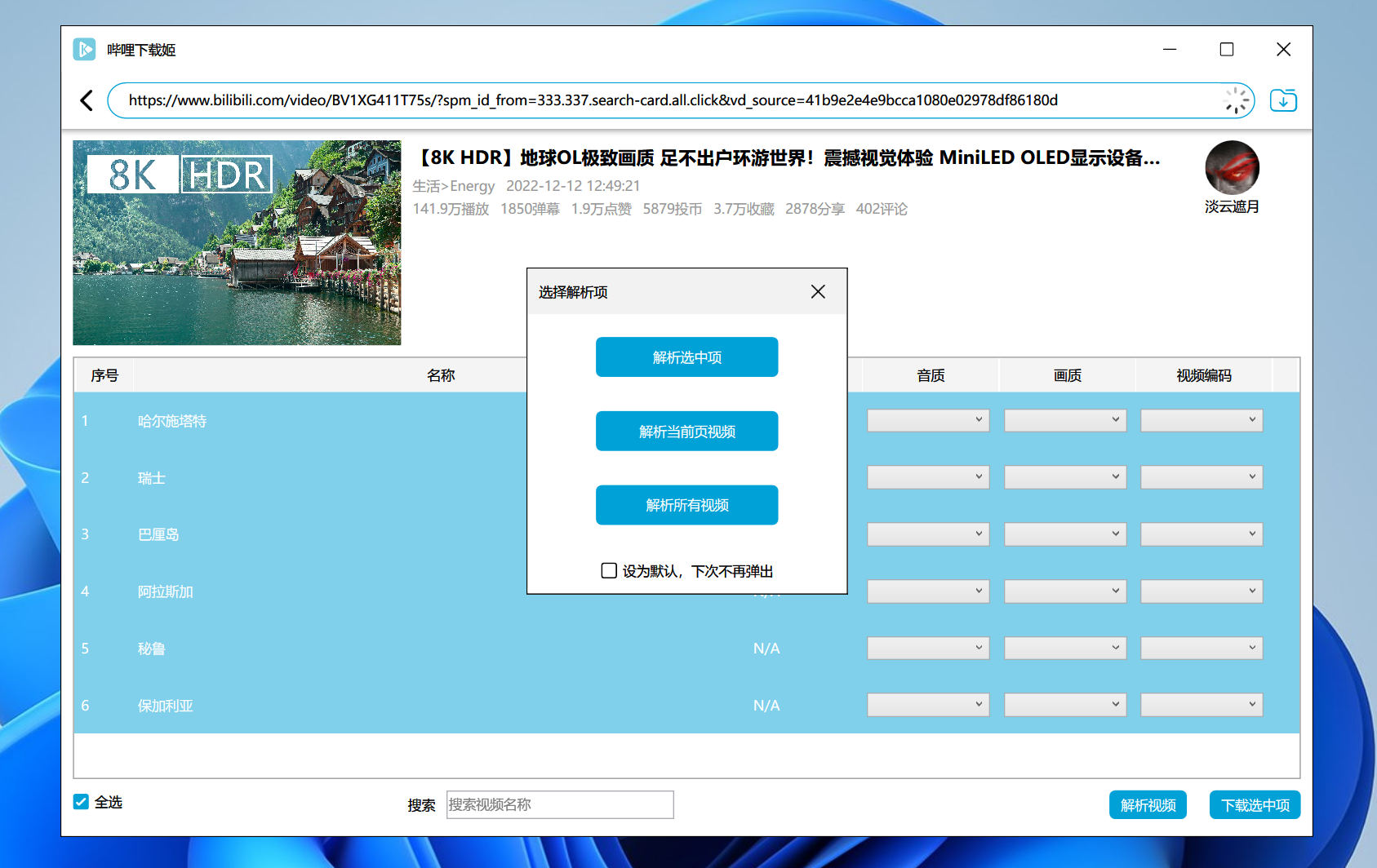Click the back arrow beside the URL bar

pyautogui.click(x=87, y=100)
